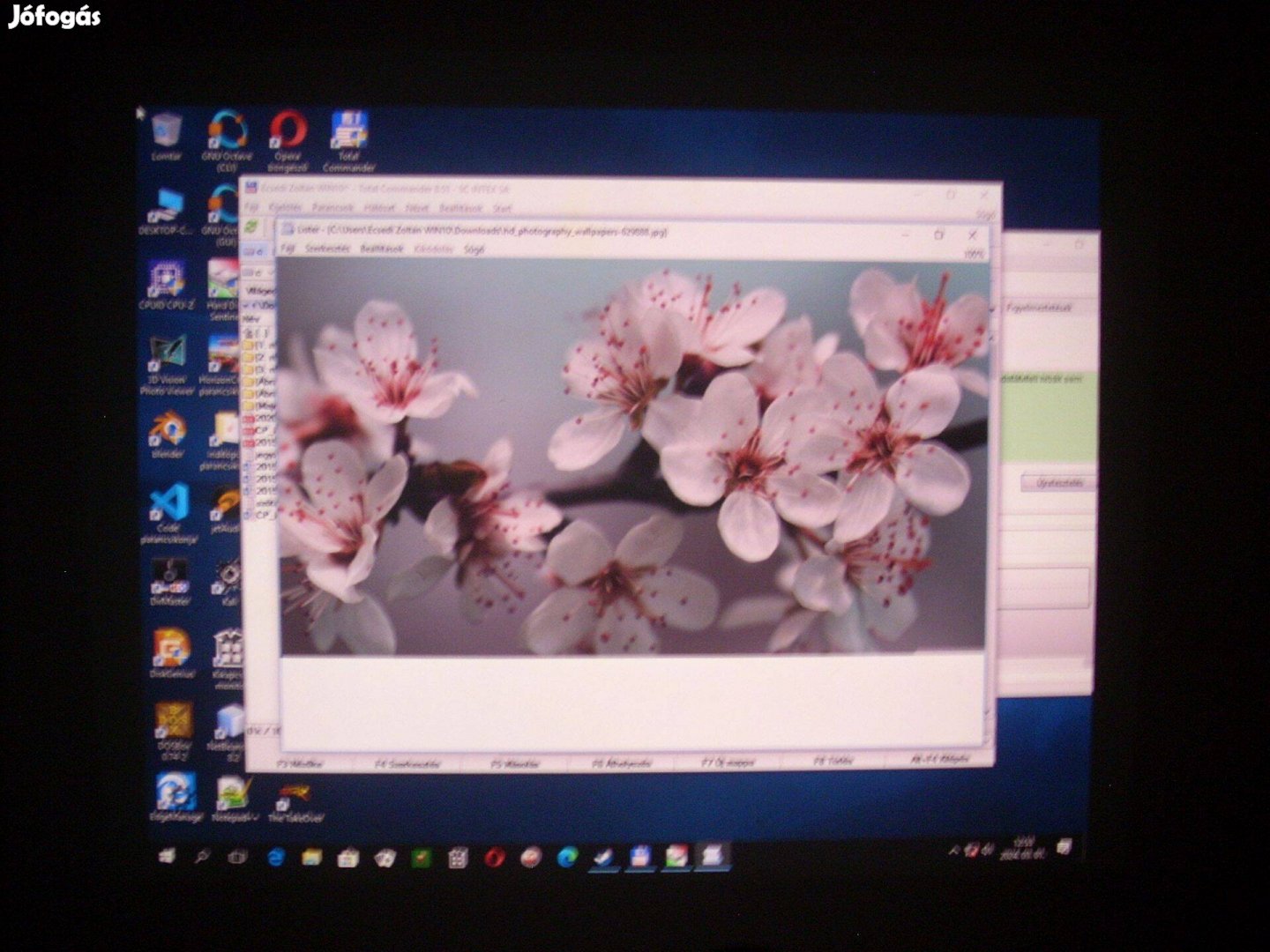
Task: Launch the Opera böngésző desktop shortcut
Action: (288, 141)
